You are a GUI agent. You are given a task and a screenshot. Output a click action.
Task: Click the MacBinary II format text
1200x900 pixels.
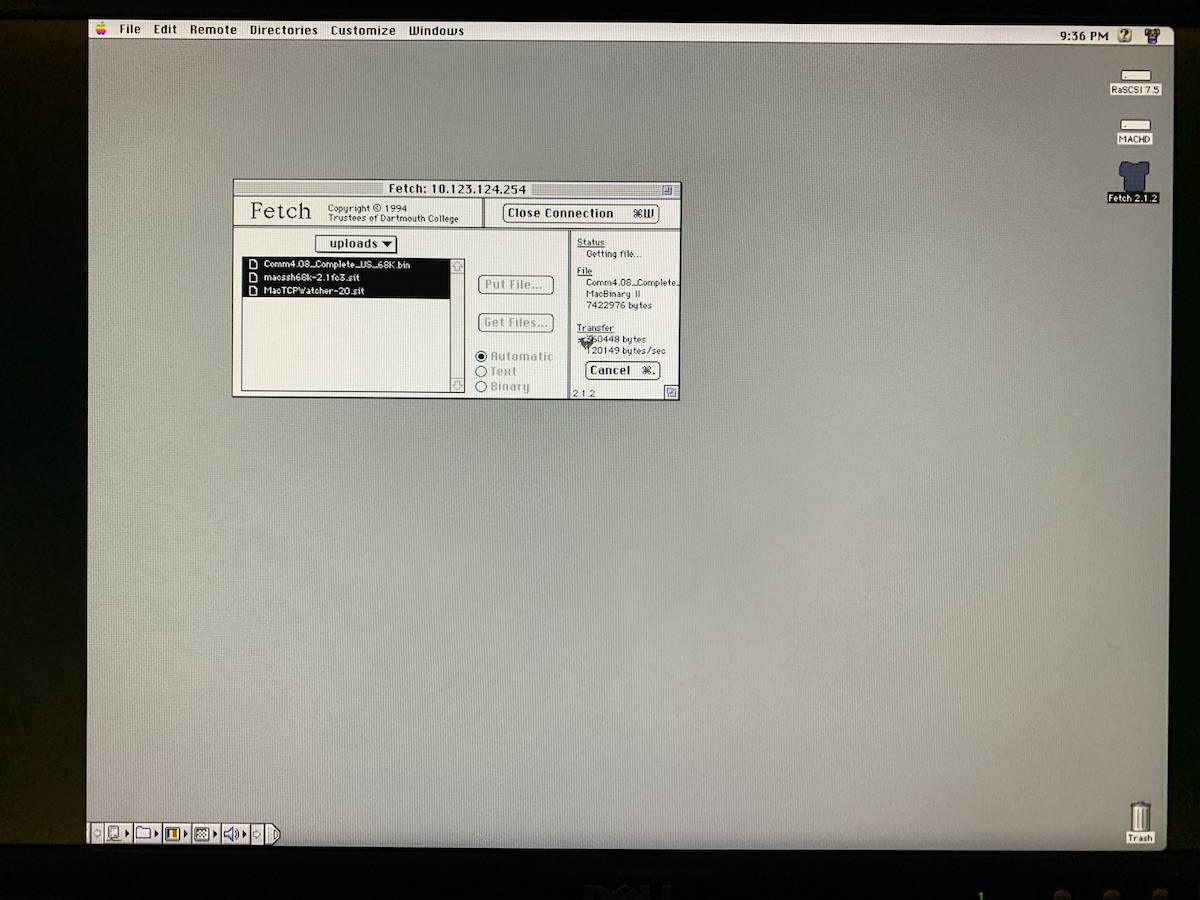point(612,294)
